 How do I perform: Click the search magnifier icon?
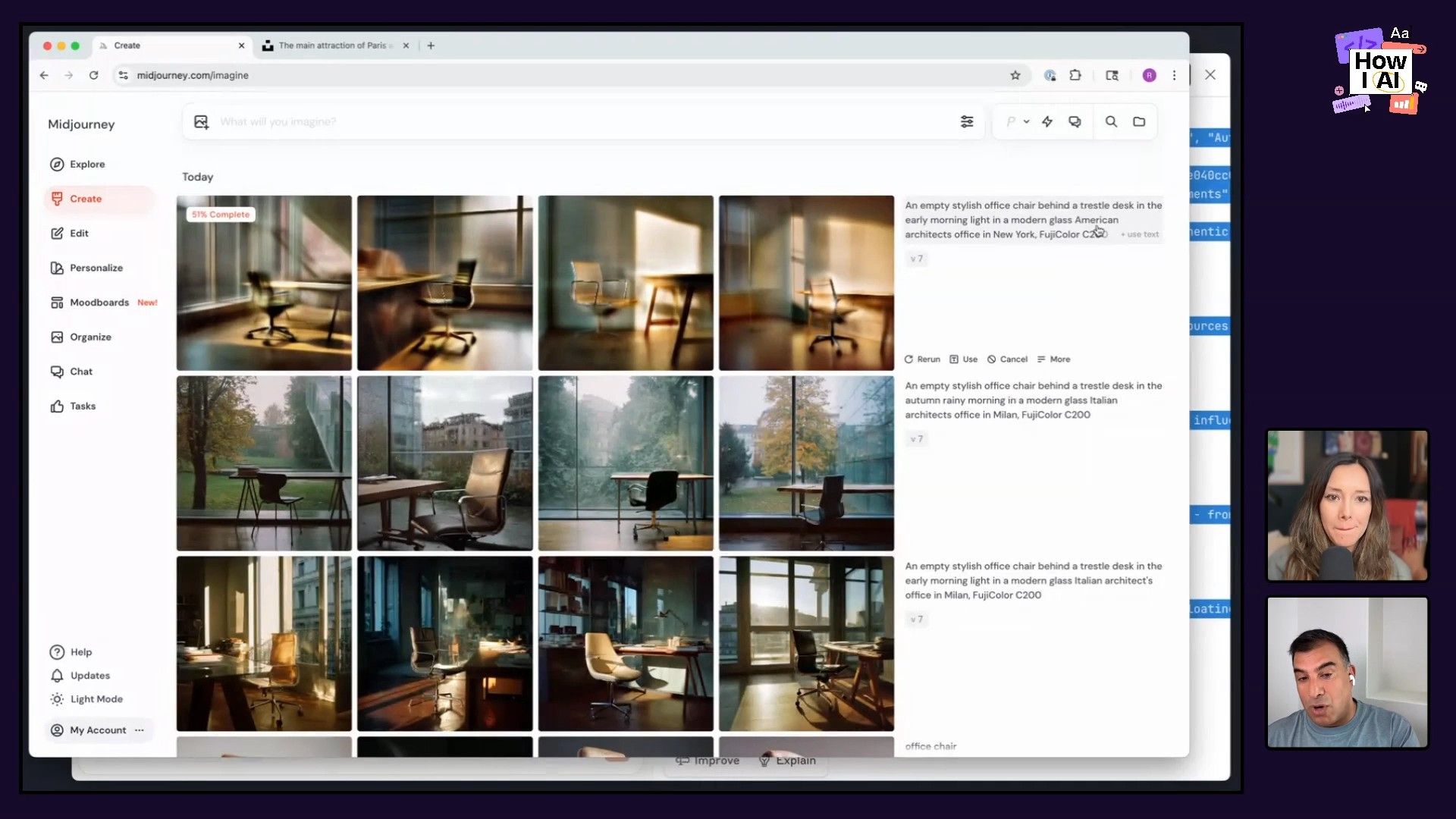tap(1111, 121)
